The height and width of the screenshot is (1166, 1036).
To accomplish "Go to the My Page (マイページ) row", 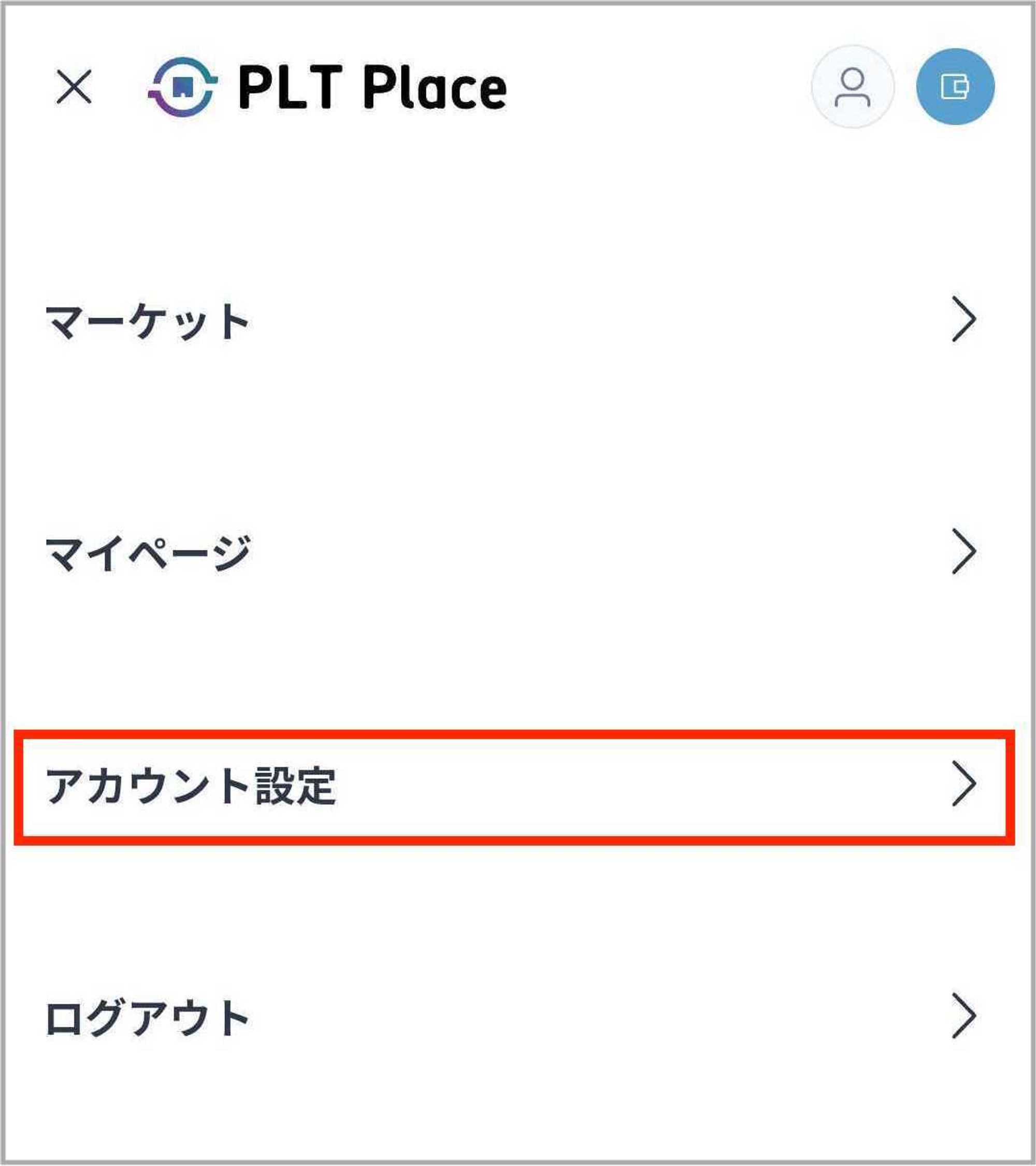I will pyautogui.click(x=513, y=552).
